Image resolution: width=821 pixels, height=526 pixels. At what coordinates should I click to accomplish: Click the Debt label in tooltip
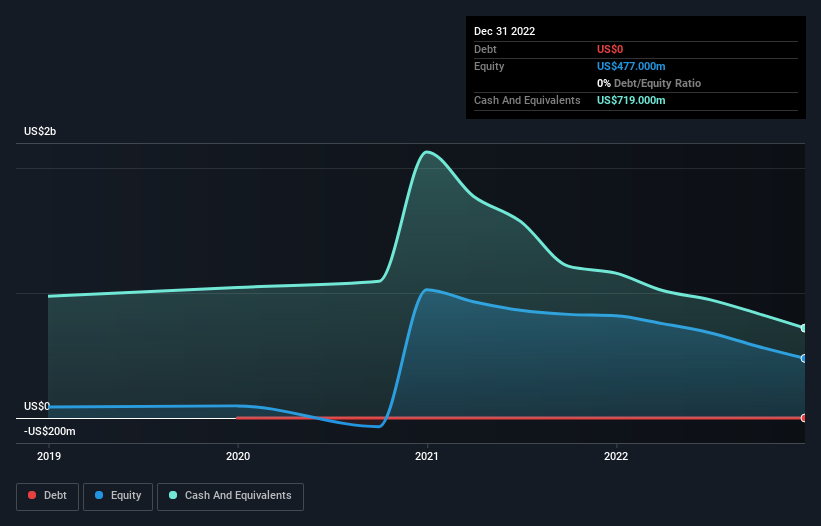(485, 49)
